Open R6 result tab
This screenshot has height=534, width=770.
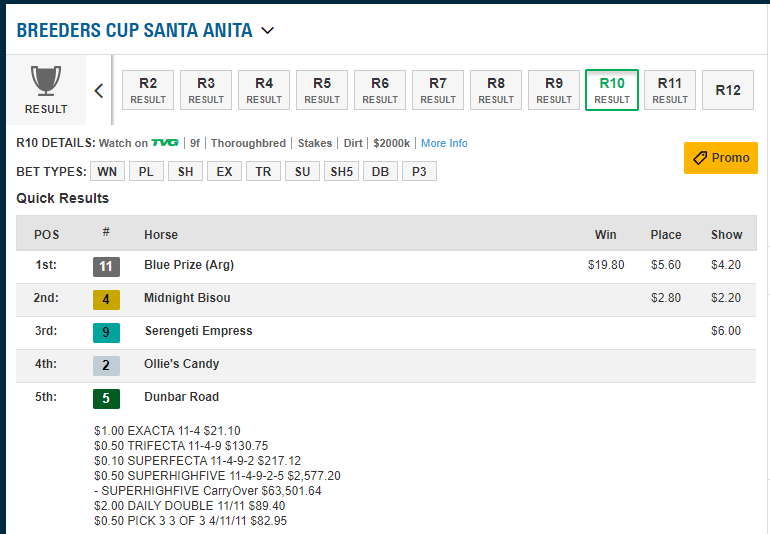coord(380,90)
